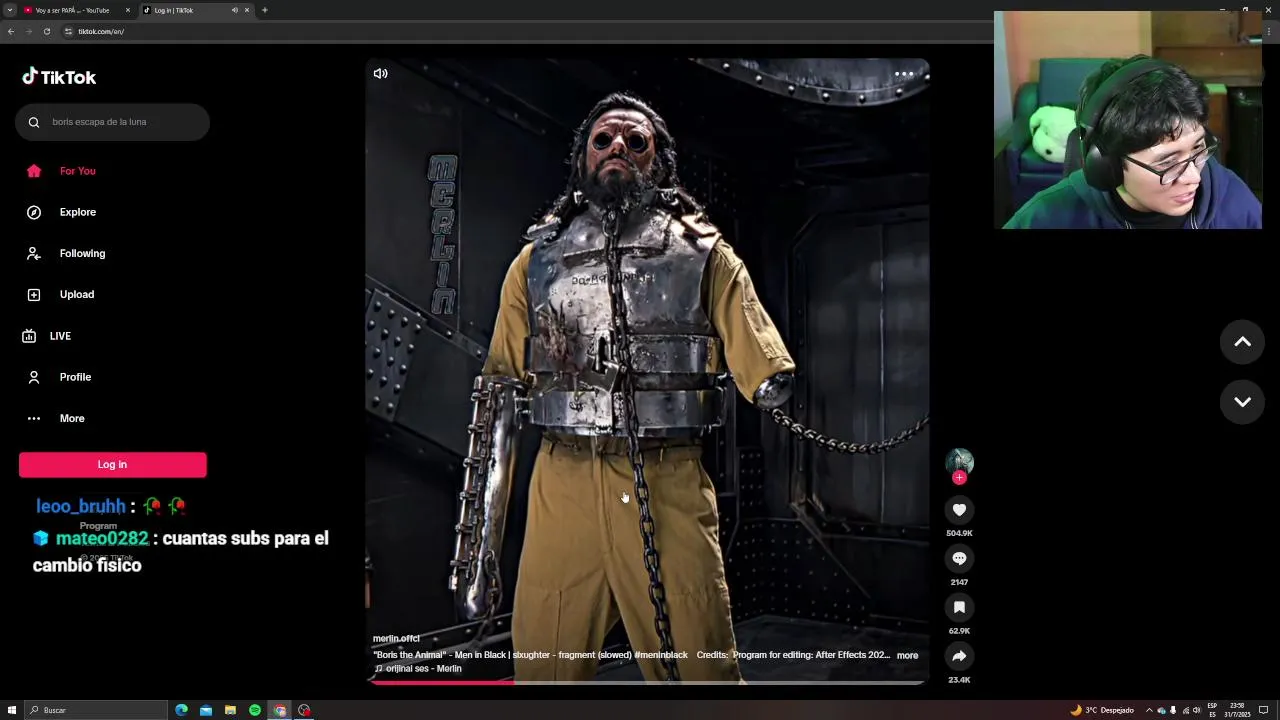Click the Following person icon

[34, 253]
